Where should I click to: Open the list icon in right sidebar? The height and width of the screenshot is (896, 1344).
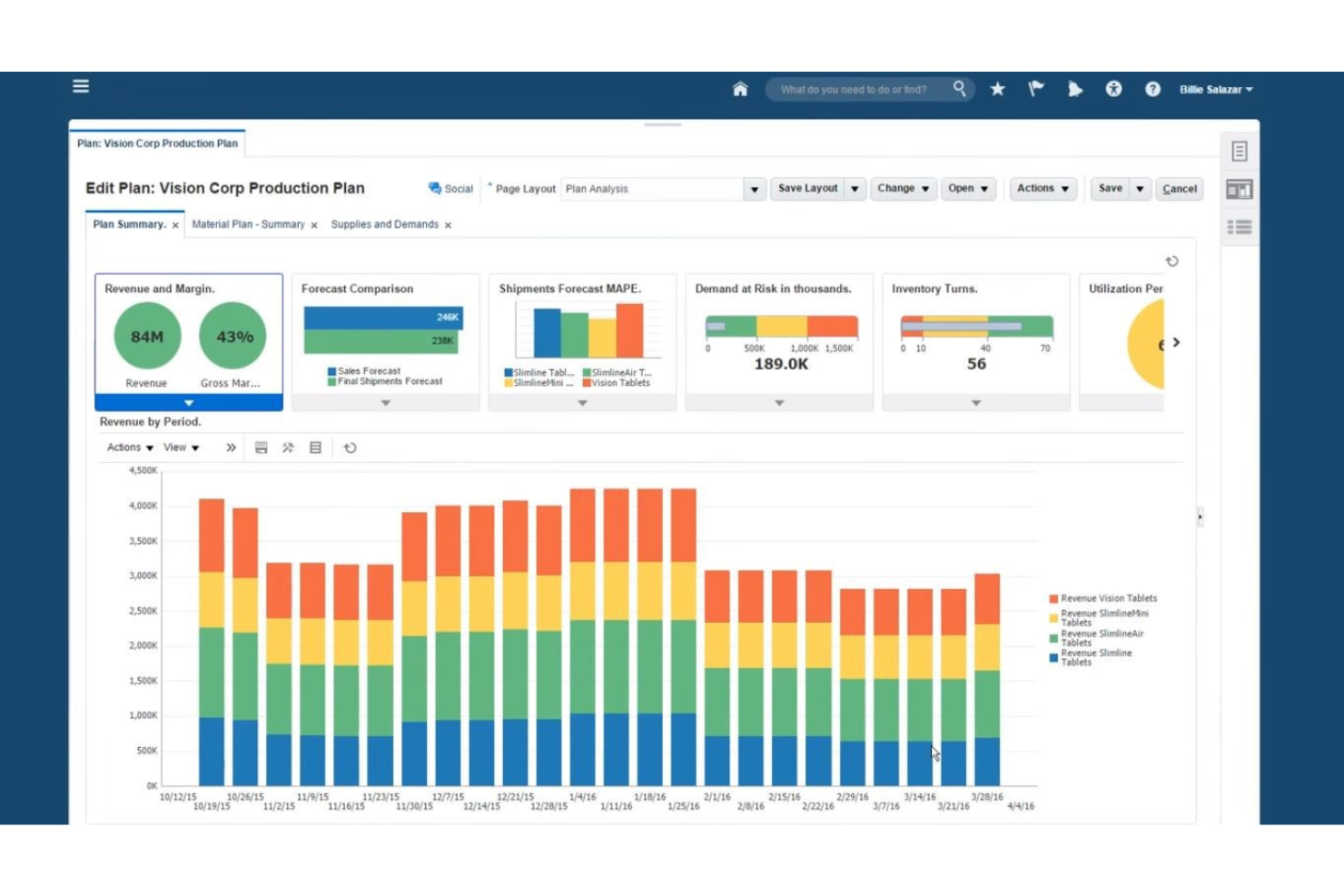(1240, 227)
